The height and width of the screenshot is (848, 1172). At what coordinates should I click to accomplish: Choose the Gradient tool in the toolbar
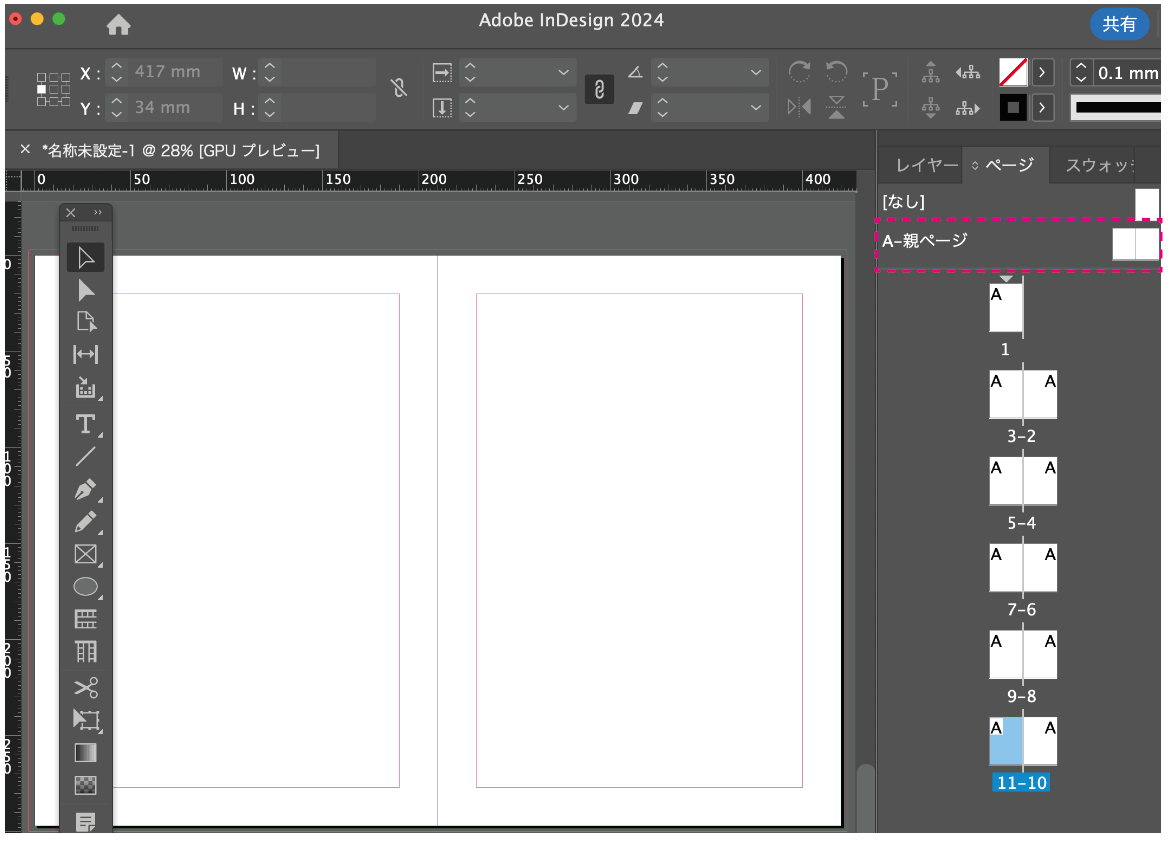pyautogui.click(x=85, y=751)
